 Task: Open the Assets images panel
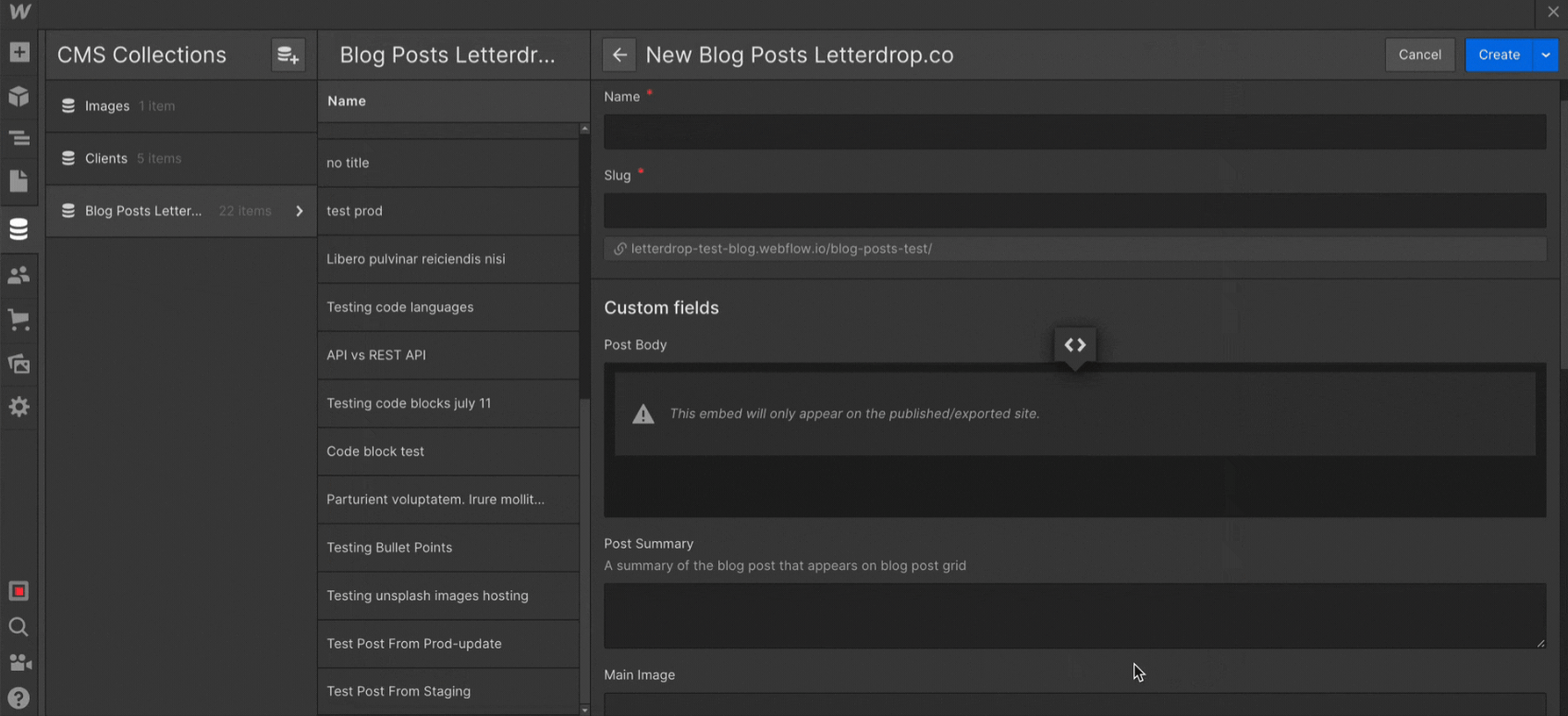(18, 364)
